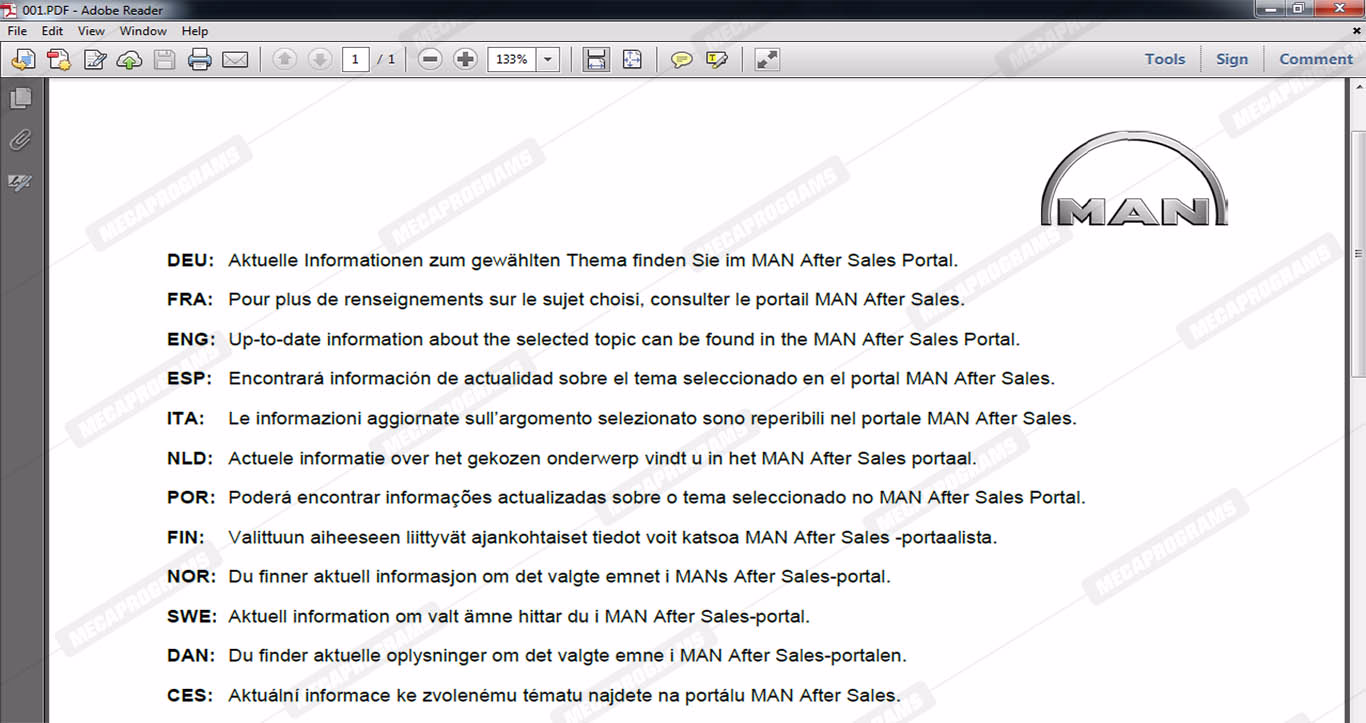
Task: Go to previous page with up arrow
Action: [x=284, y=60]
